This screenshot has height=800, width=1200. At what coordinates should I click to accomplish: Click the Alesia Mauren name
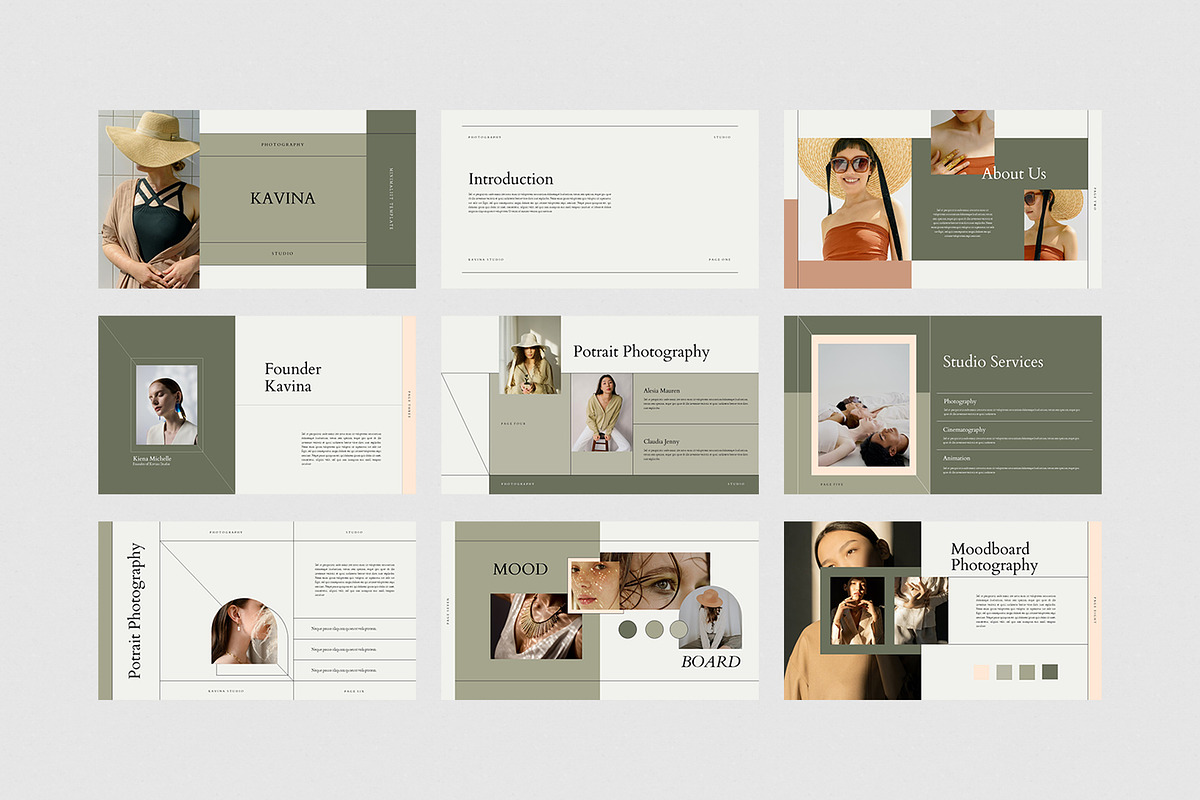662,391
